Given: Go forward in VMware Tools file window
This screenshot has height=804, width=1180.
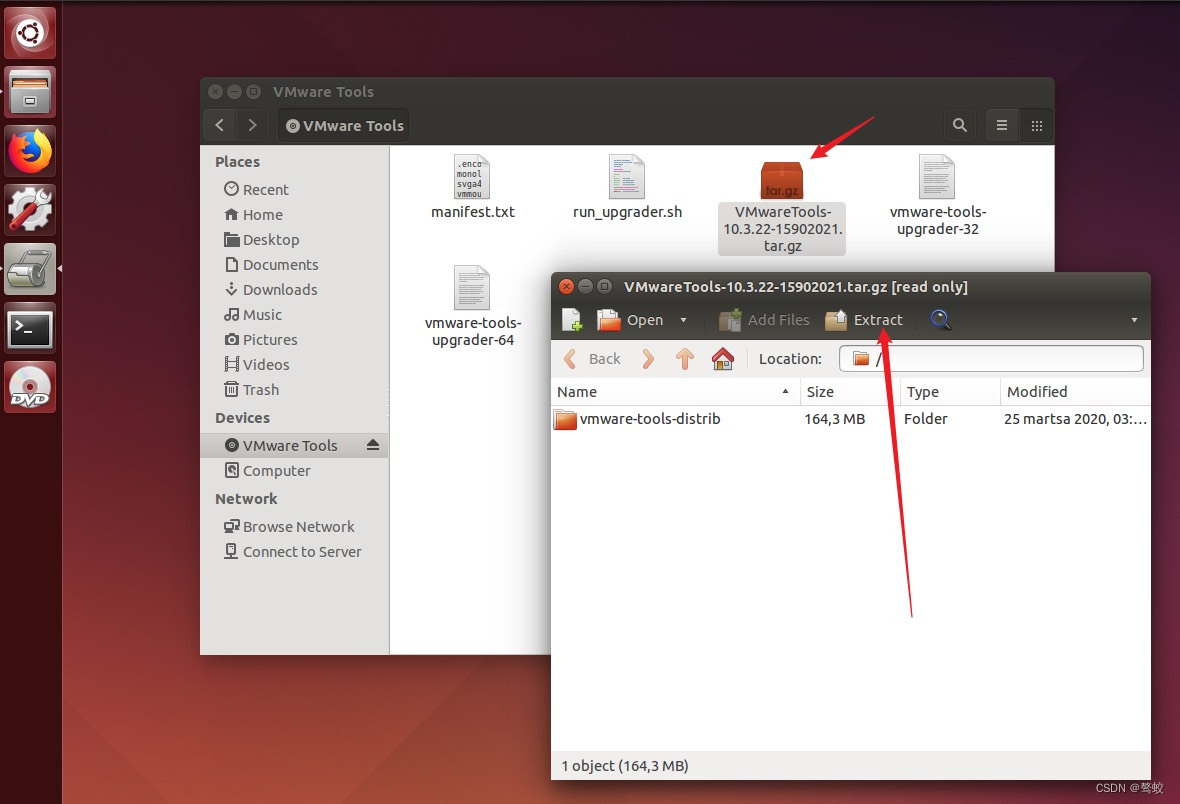Looking at the screenshot, I should click(x=252, y=125).
